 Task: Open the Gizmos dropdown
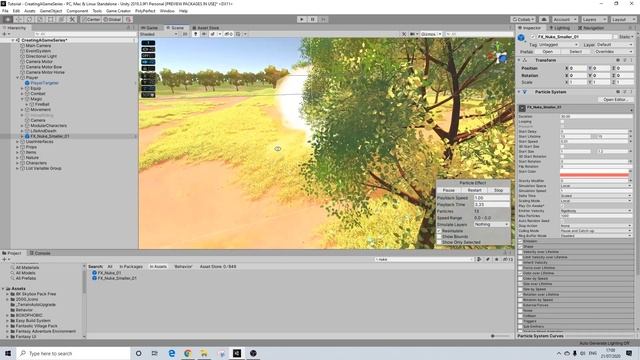tap(431, 34)
